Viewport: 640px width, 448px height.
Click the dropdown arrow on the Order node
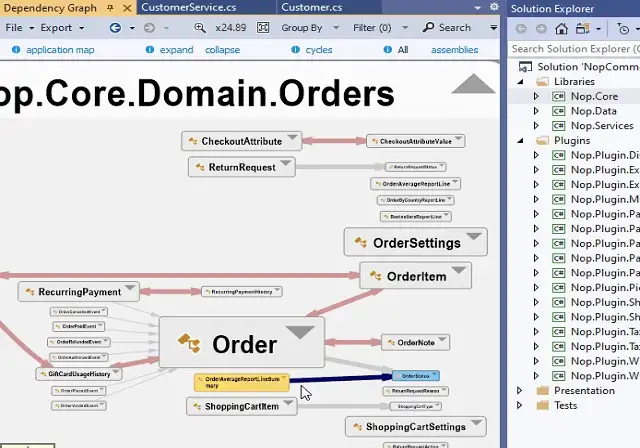299,333
